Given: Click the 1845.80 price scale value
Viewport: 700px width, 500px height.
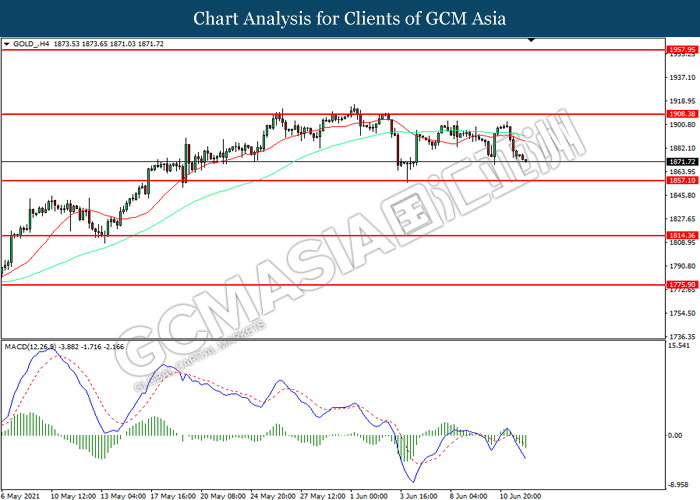Looking at the screenshot, I should [682, 195].
